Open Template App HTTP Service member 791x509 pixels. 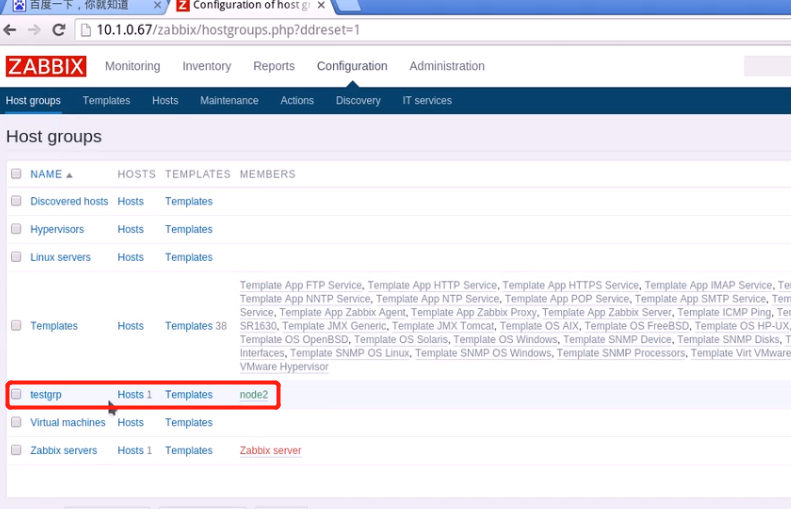coord(432,285)
